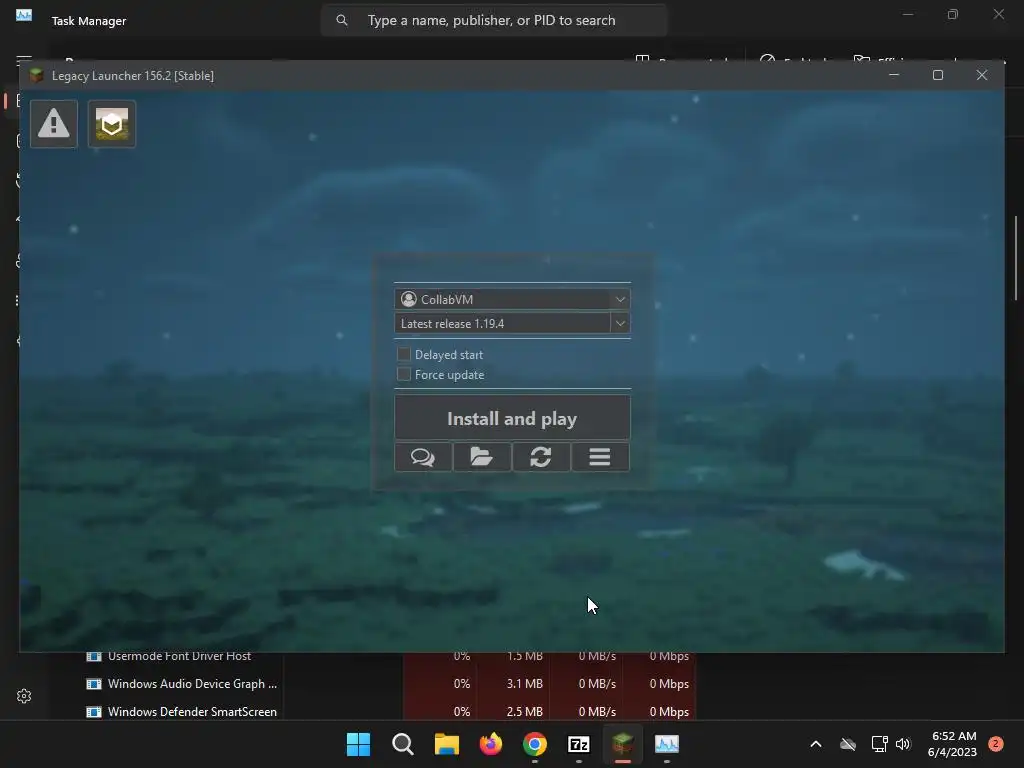Click the CollabVM account avatar icon
This screenshot has height=768, width=1024.
coord(409,299)
